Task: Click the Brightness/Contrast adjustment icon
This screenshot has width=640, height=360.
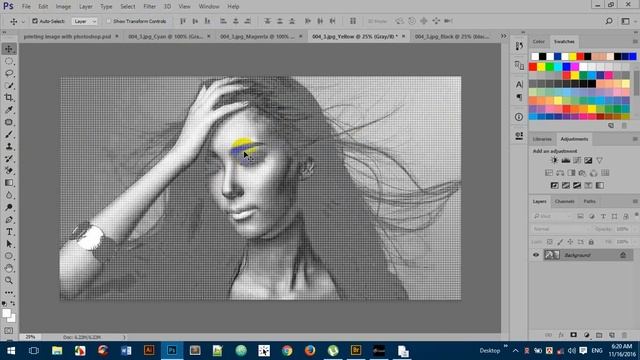Action: (554, 160)
